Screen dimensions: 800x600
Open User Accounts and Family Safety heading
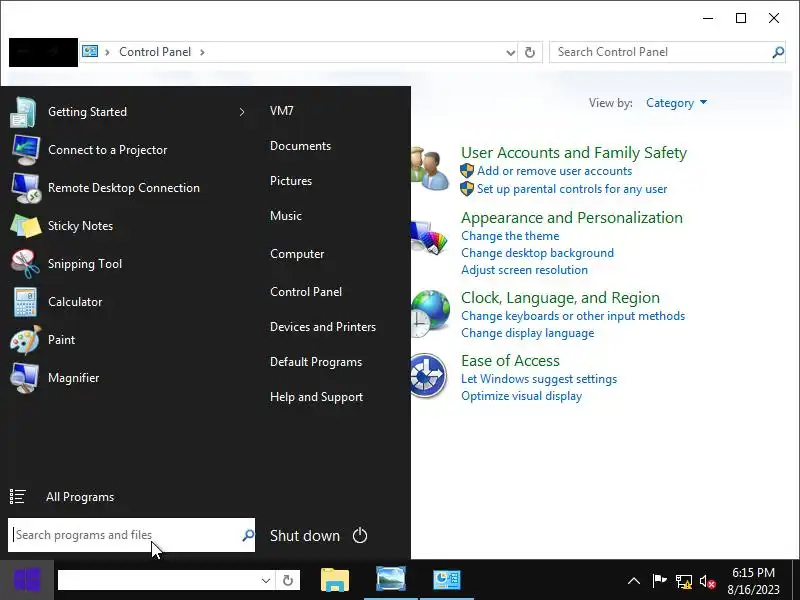point(574,153)
